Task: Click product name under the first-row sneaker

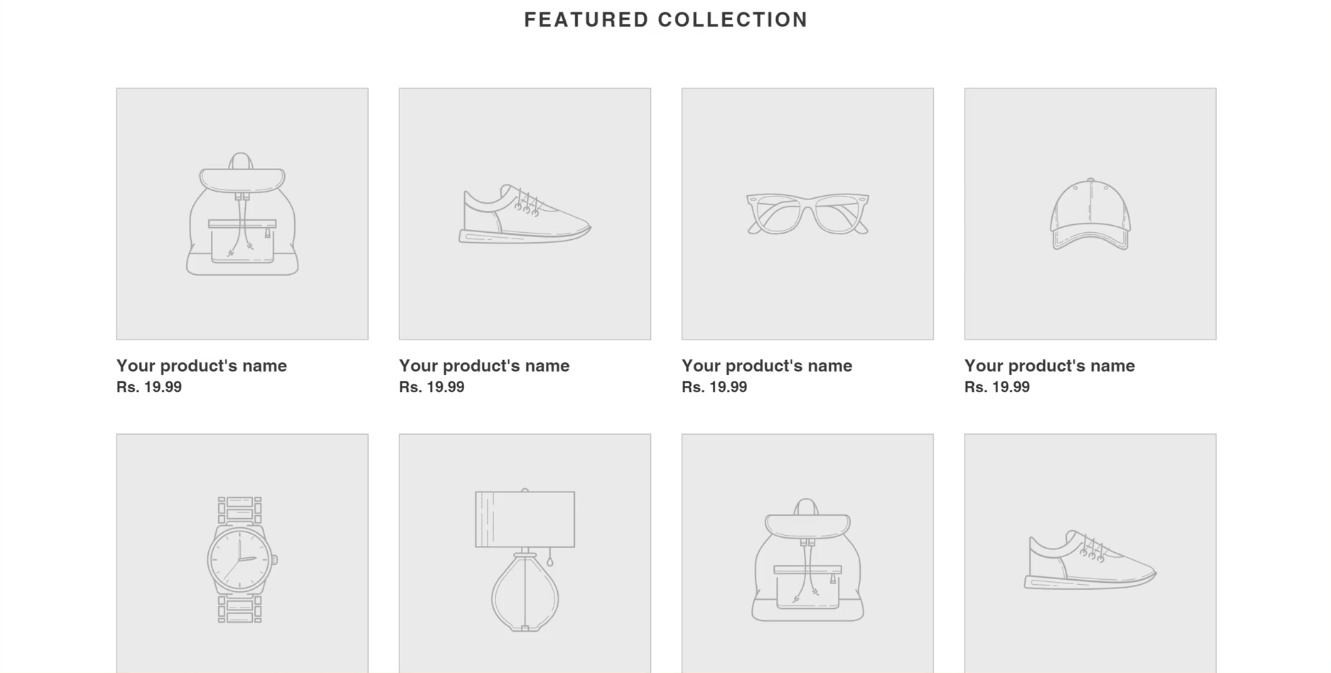Action: point(485,366)
